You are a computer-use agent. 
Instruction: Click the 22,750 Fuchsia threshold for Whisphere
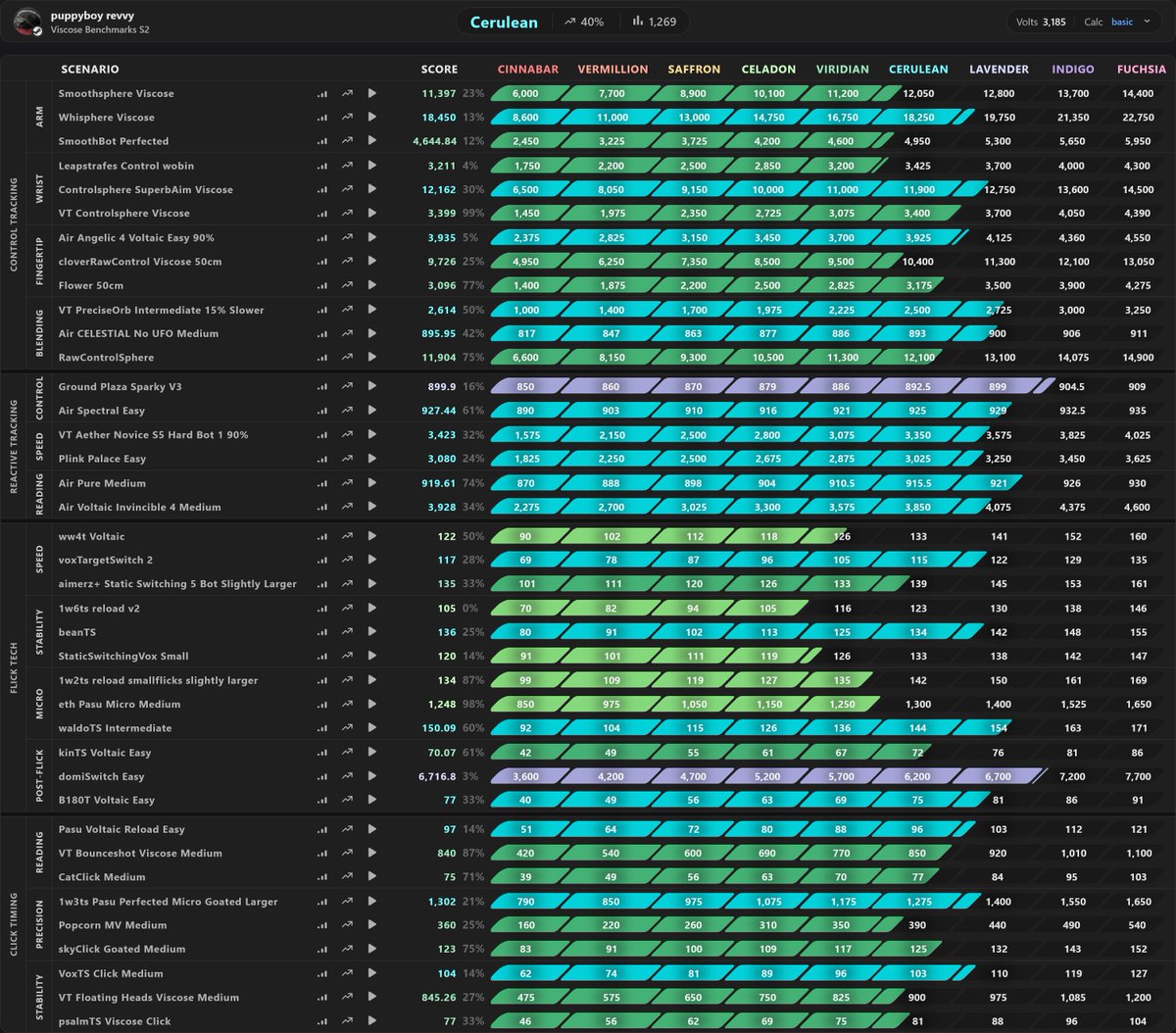pos(1138,118)
